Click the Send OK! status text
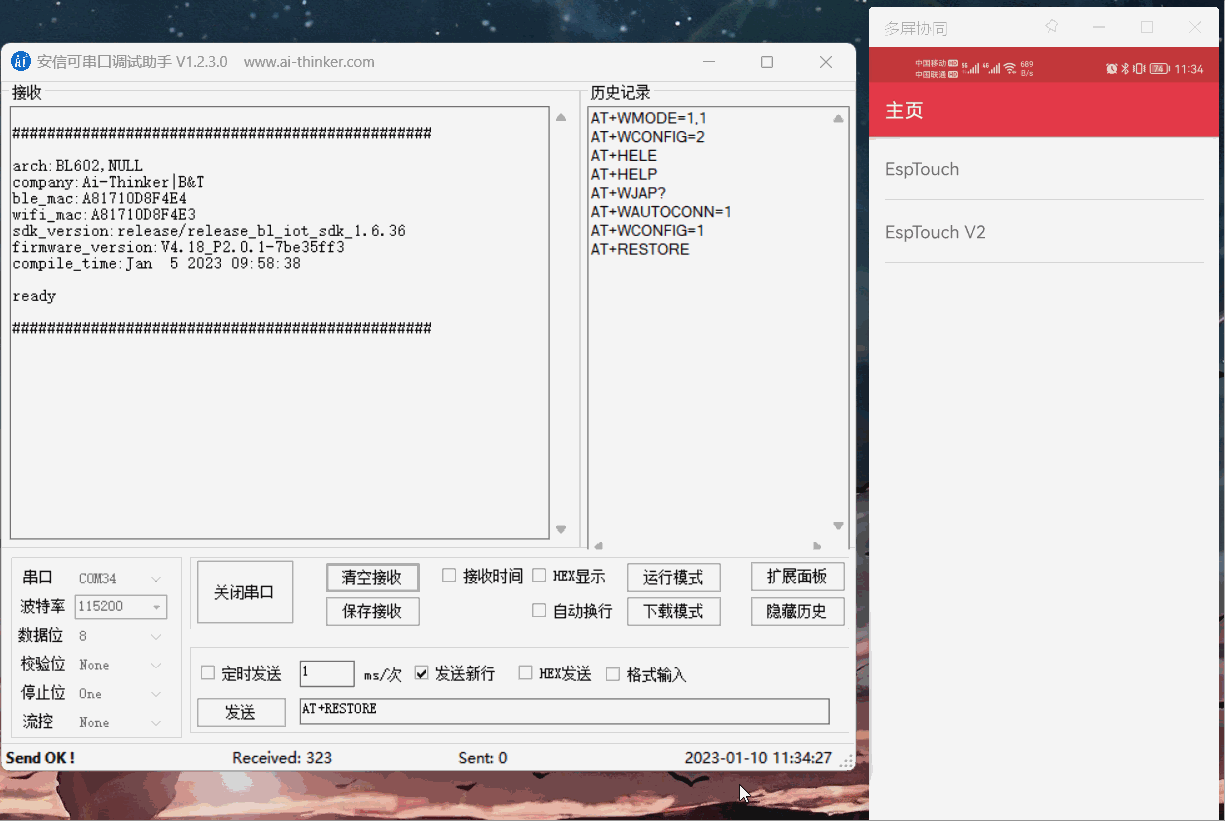 41,758
